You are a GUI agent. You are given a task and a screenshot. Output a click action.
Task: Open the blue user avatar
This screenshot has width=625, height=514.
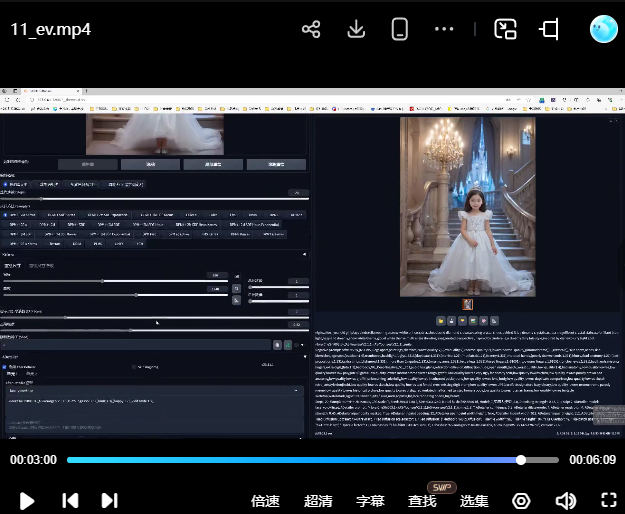tap(604, 29)
